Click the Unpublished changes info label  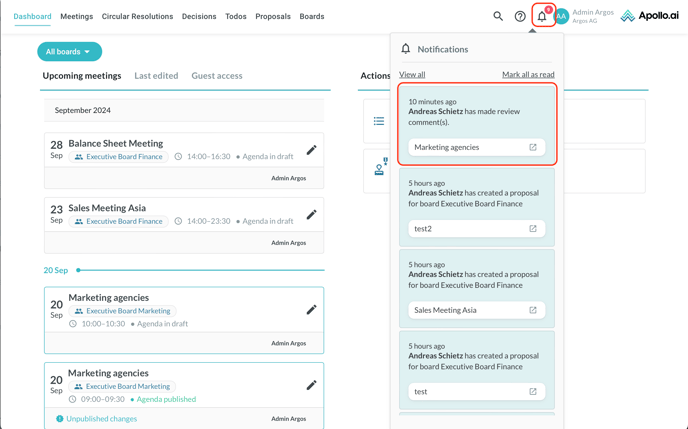[x=101, y=419]
